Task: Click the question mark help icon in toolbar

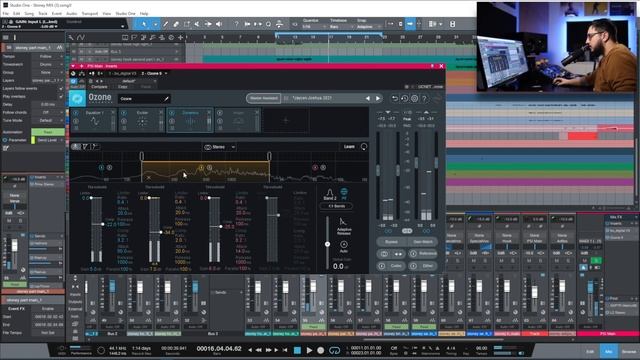Action: point(236,24)
